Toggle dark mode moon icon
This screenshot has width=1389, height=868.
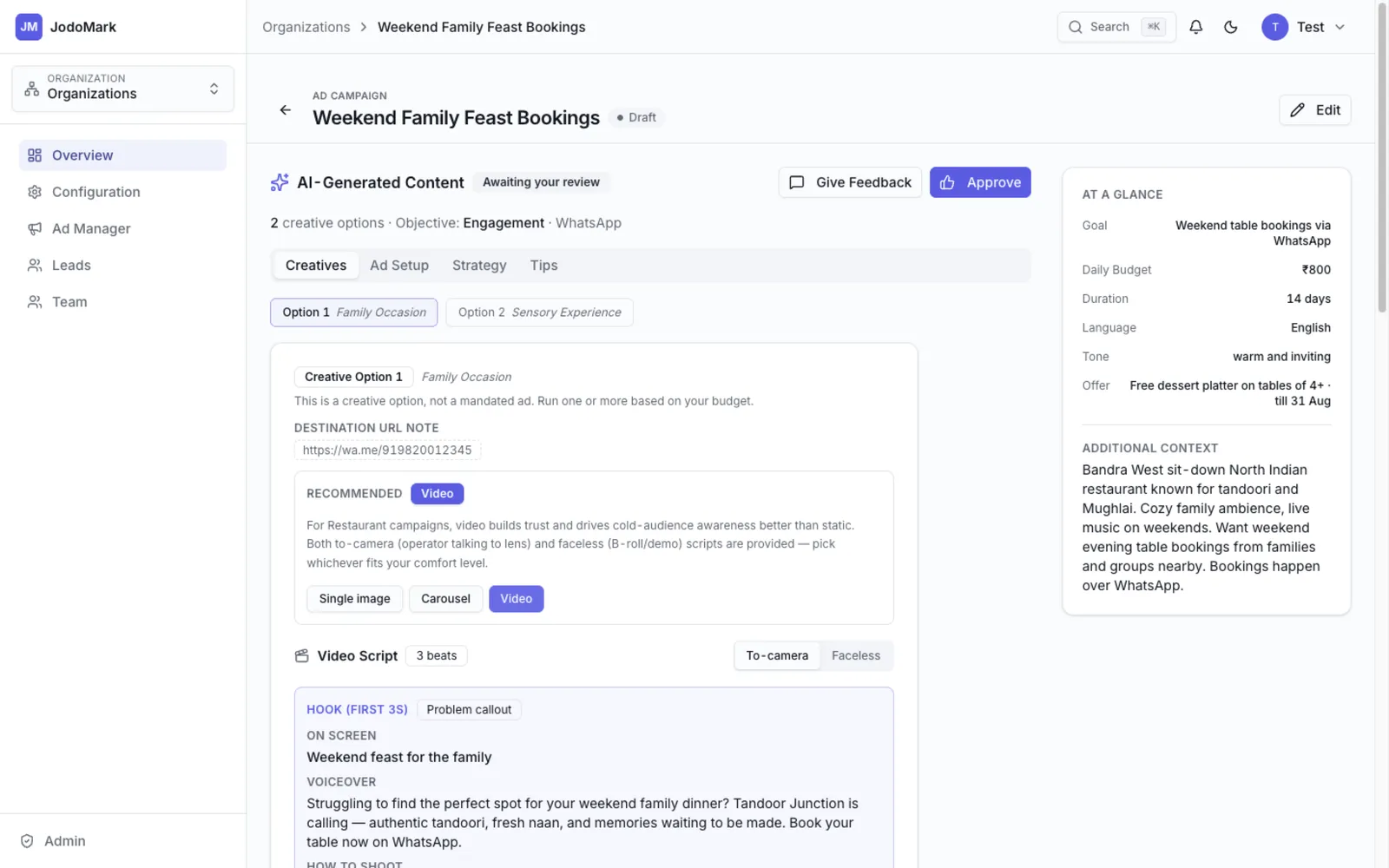(x=1230, y=27)
